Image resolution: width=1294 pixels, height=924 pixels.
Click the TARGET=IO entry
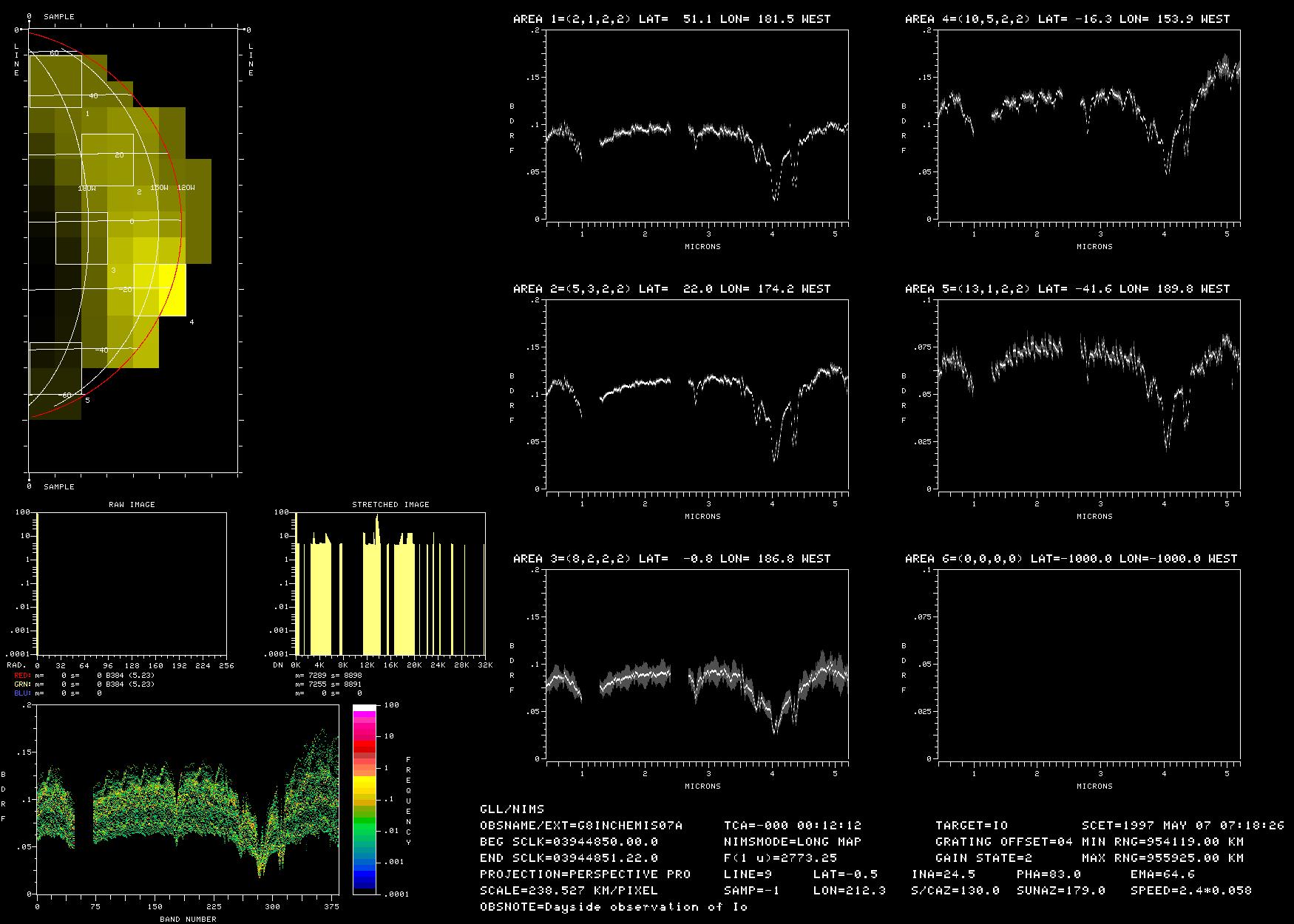tap(972, 826)
